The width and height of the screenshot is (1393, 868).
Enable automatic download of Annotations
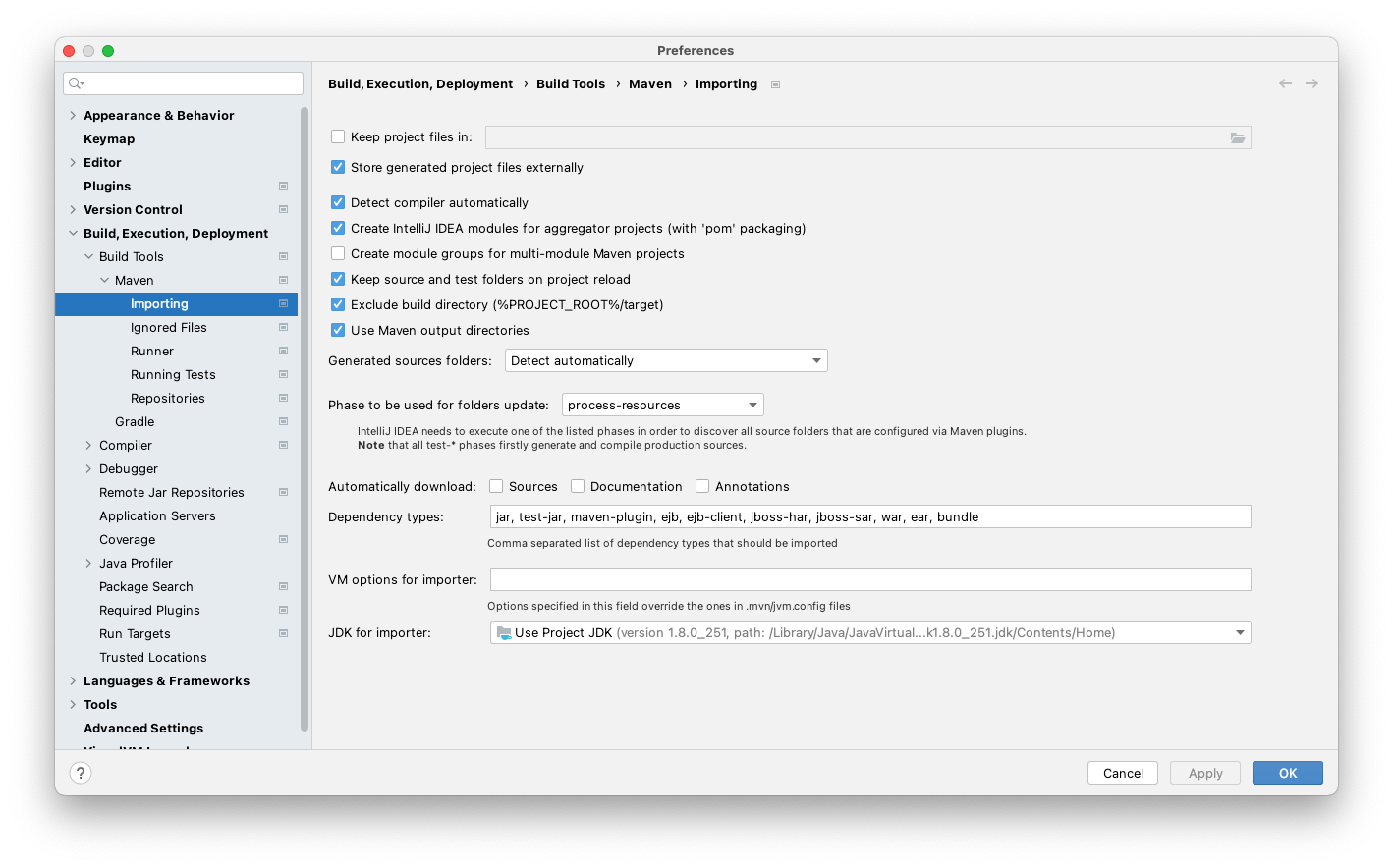(702, 486)
